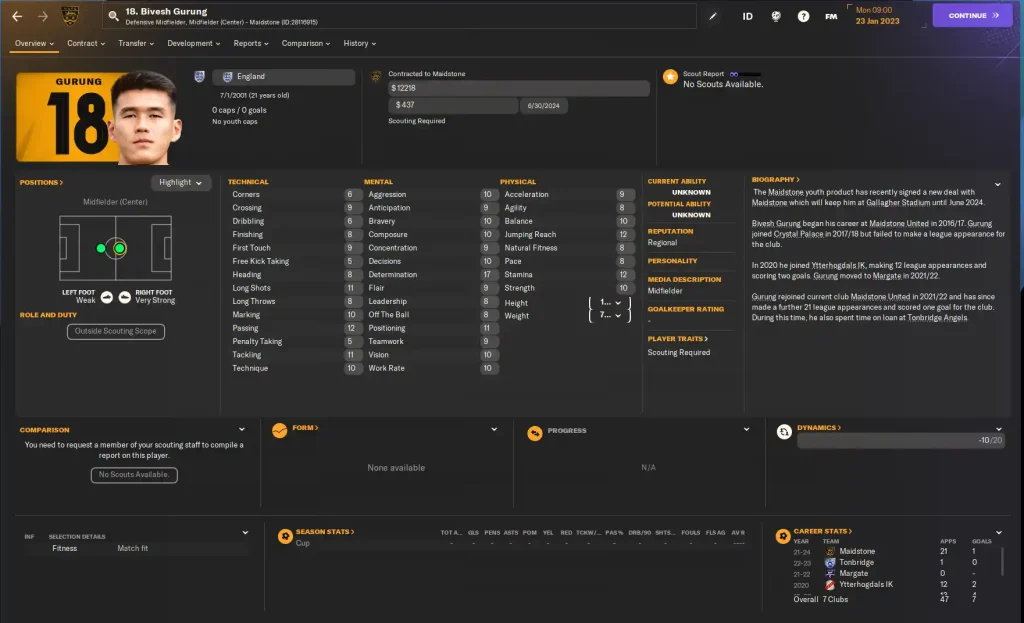Click the defensive midfield position dot
Image resolution: width=1024 pixels, height=623 pixels.
tap(101, 248)
